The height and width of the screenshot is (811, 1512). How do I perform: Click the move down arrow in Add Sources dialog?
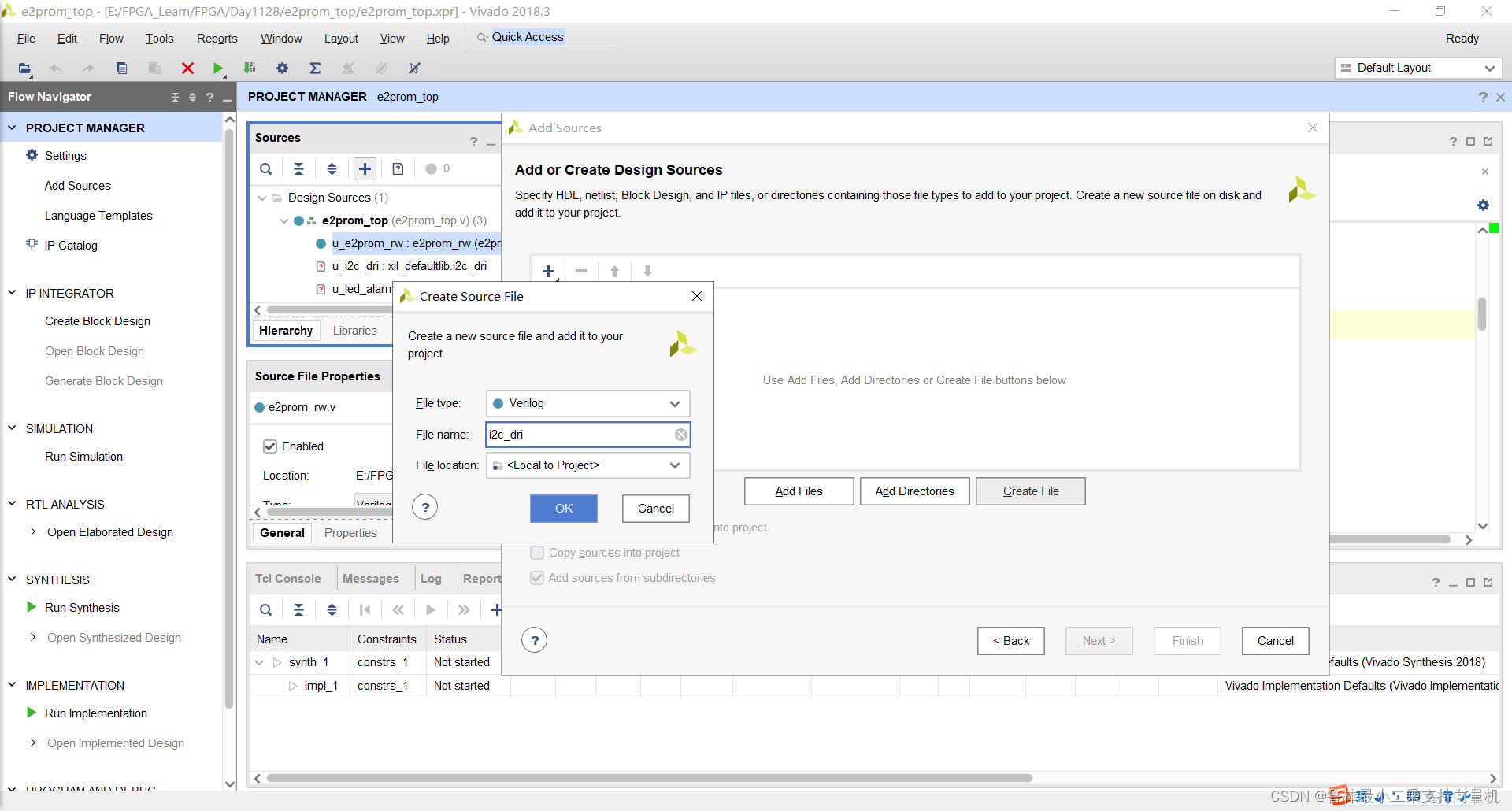tap(647, 272)
